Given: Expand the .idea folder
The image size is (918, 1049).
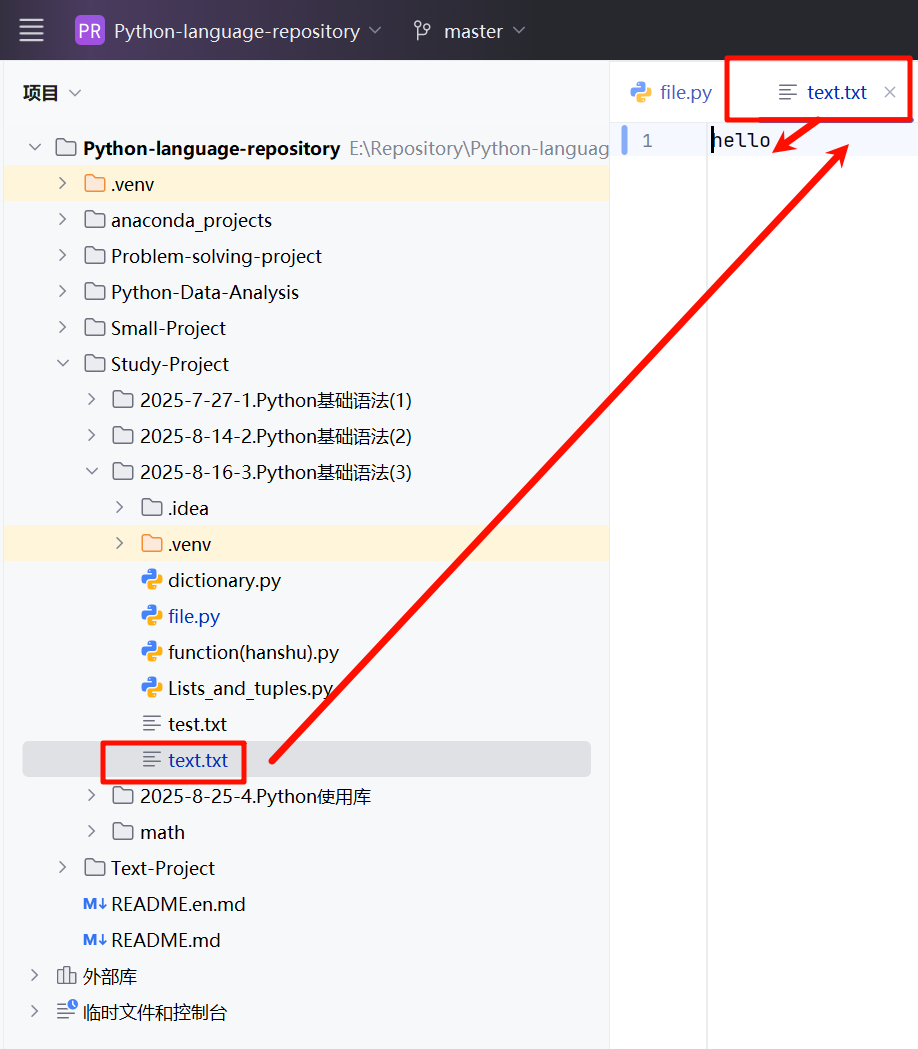Looking at the screenshot, I should click(x=120, y=508).
